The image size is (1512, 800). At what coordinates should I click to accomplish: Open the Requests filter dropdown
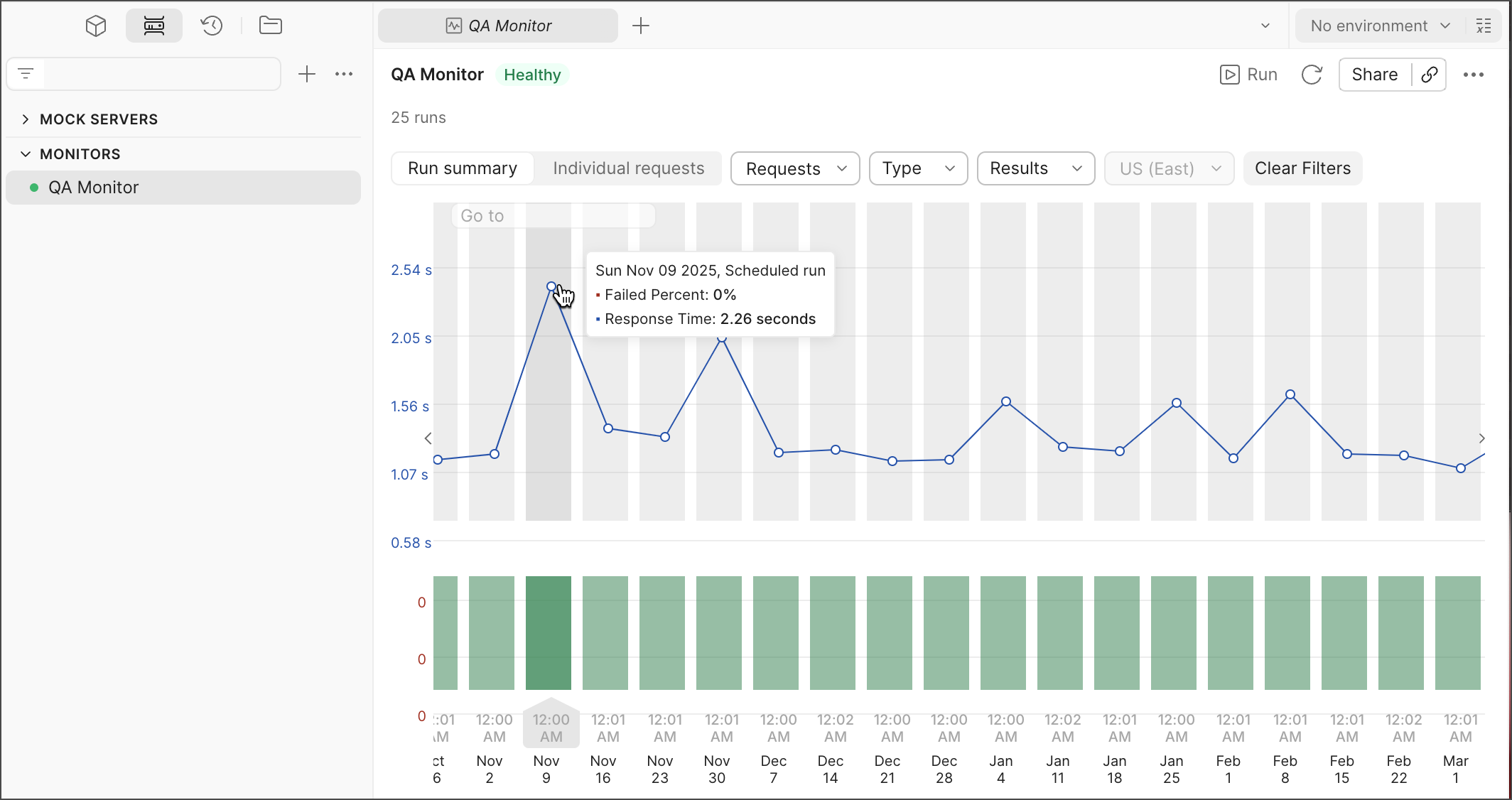pos(795,168)
